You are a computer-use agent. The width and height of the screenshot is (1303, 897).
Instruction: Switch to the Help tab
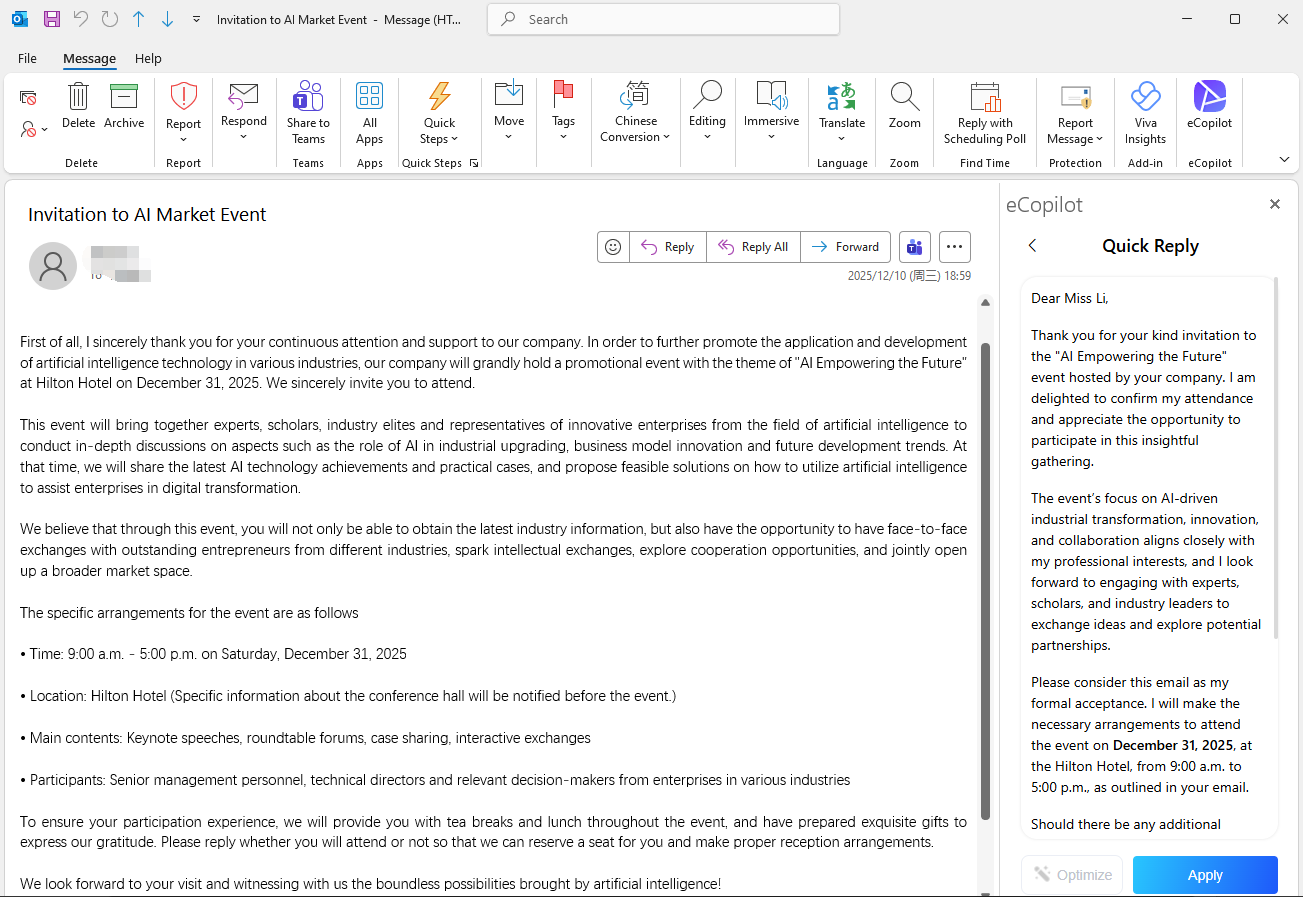148,58
